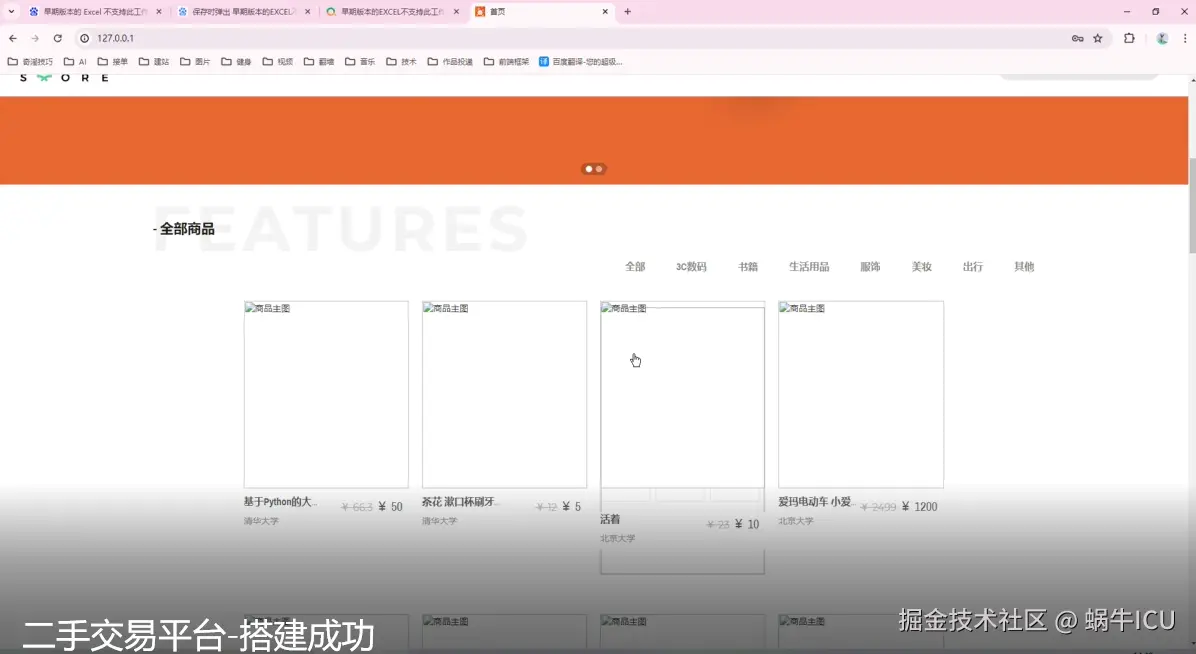The height and width of the screenshot is (654, 1196).
Task: Click the forward navigation arrow
Action: pos(35,38)
